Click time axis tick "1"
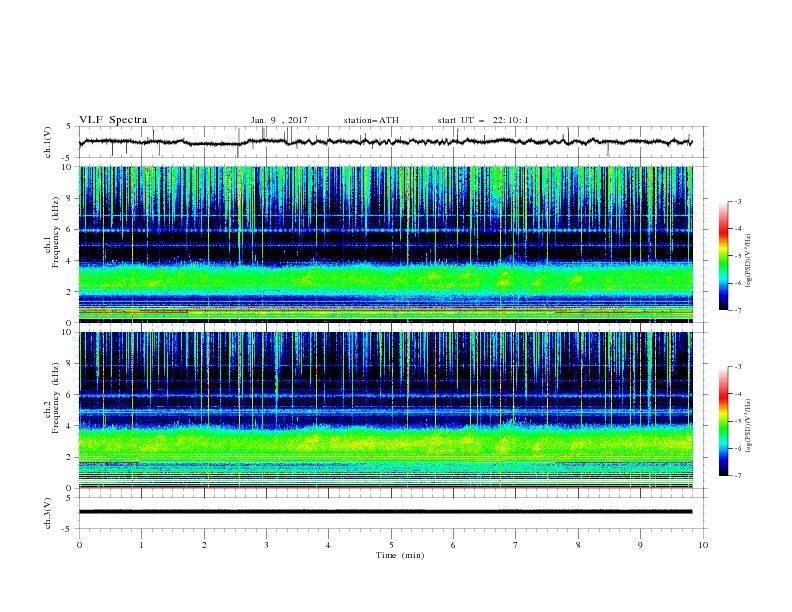 coord(141,545)
